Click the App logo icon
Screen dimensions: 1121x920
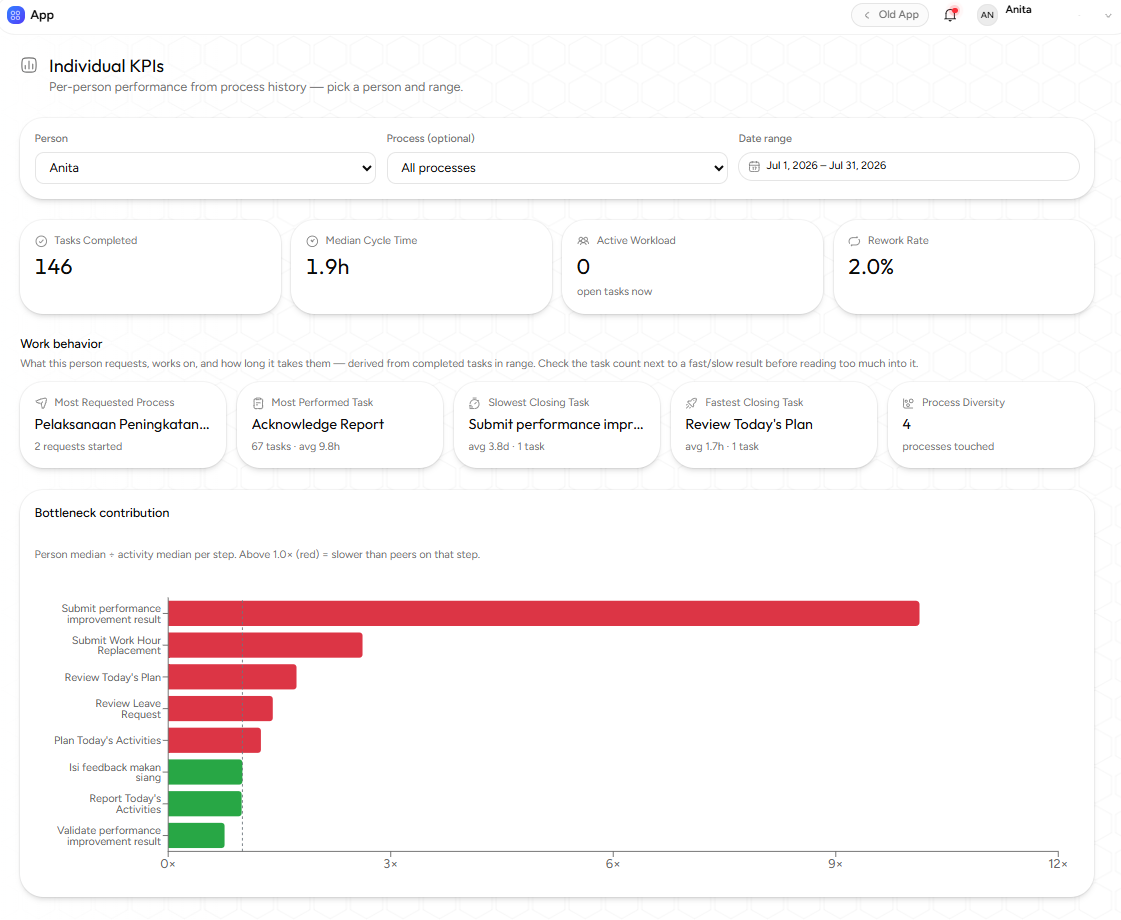tap(15, 15)
